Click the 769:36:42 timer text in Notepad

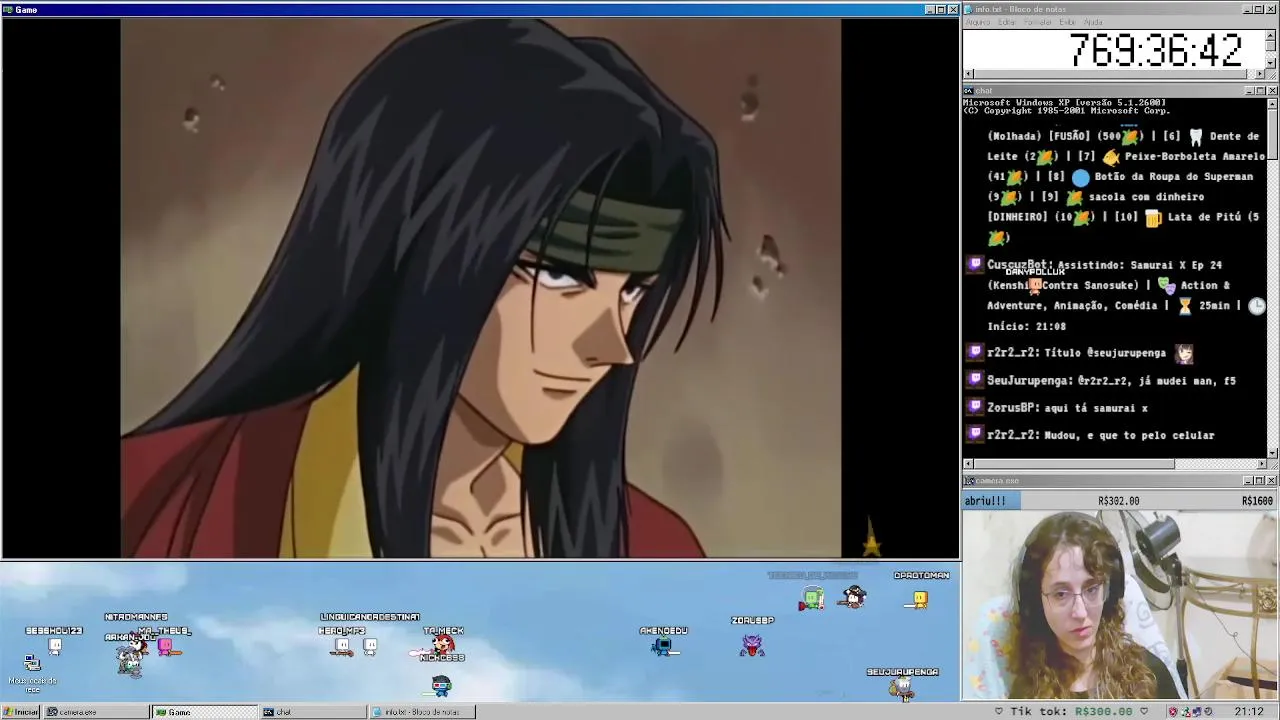coord(1156,50)
